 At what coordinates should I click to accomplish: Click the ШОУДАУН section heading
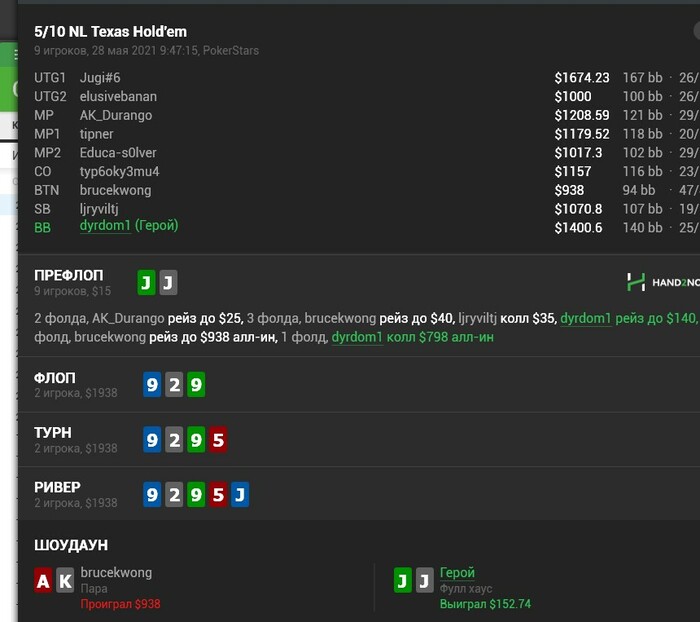[x=71, y=545]
